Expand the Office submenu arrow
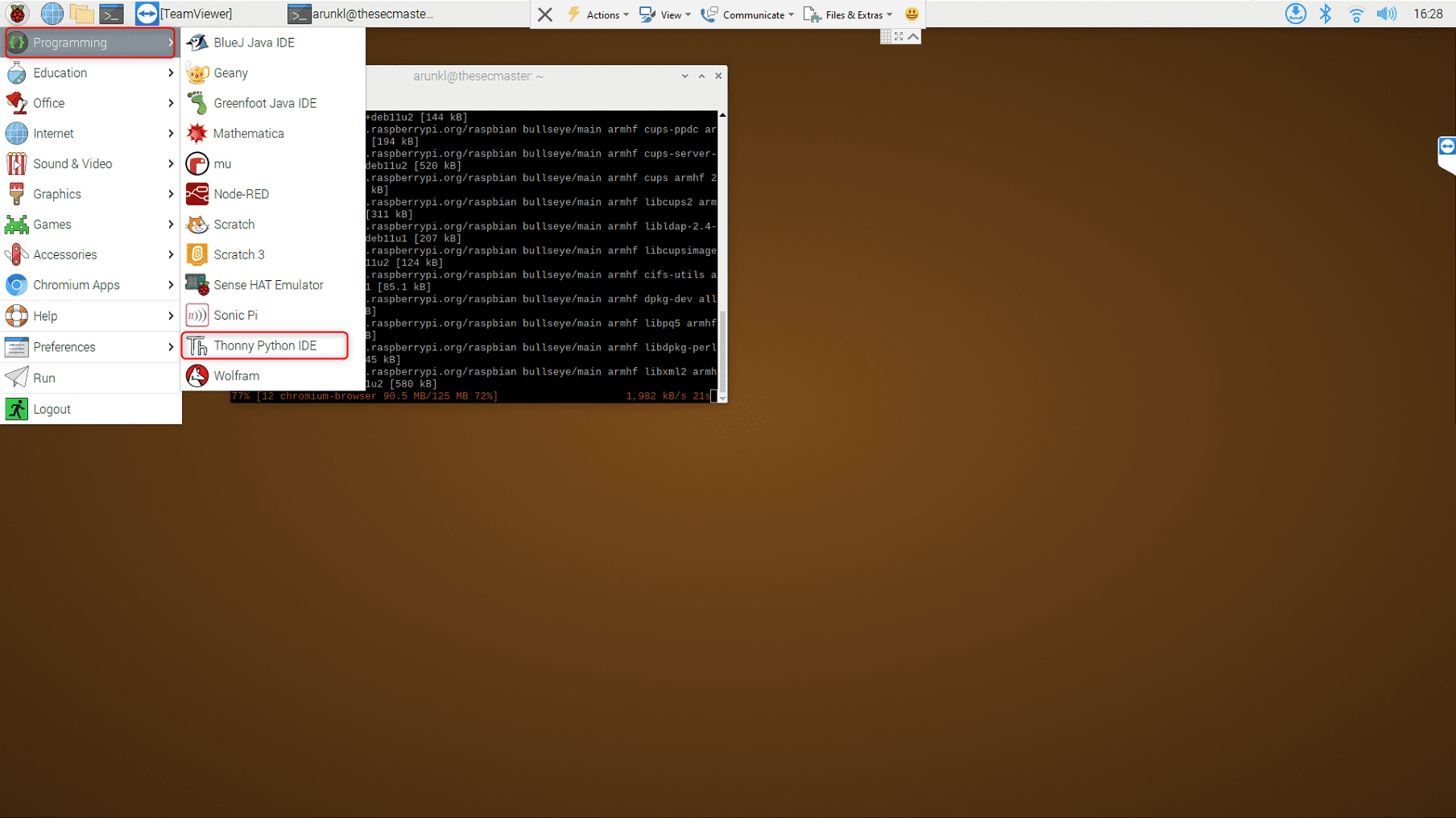 [x=171, y=103]
